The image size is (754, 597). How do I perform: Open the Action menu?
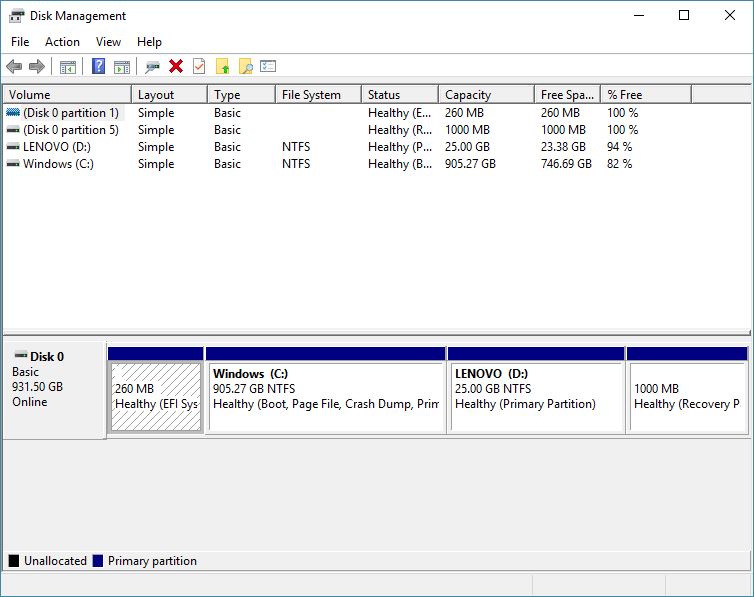pos(63,42)
